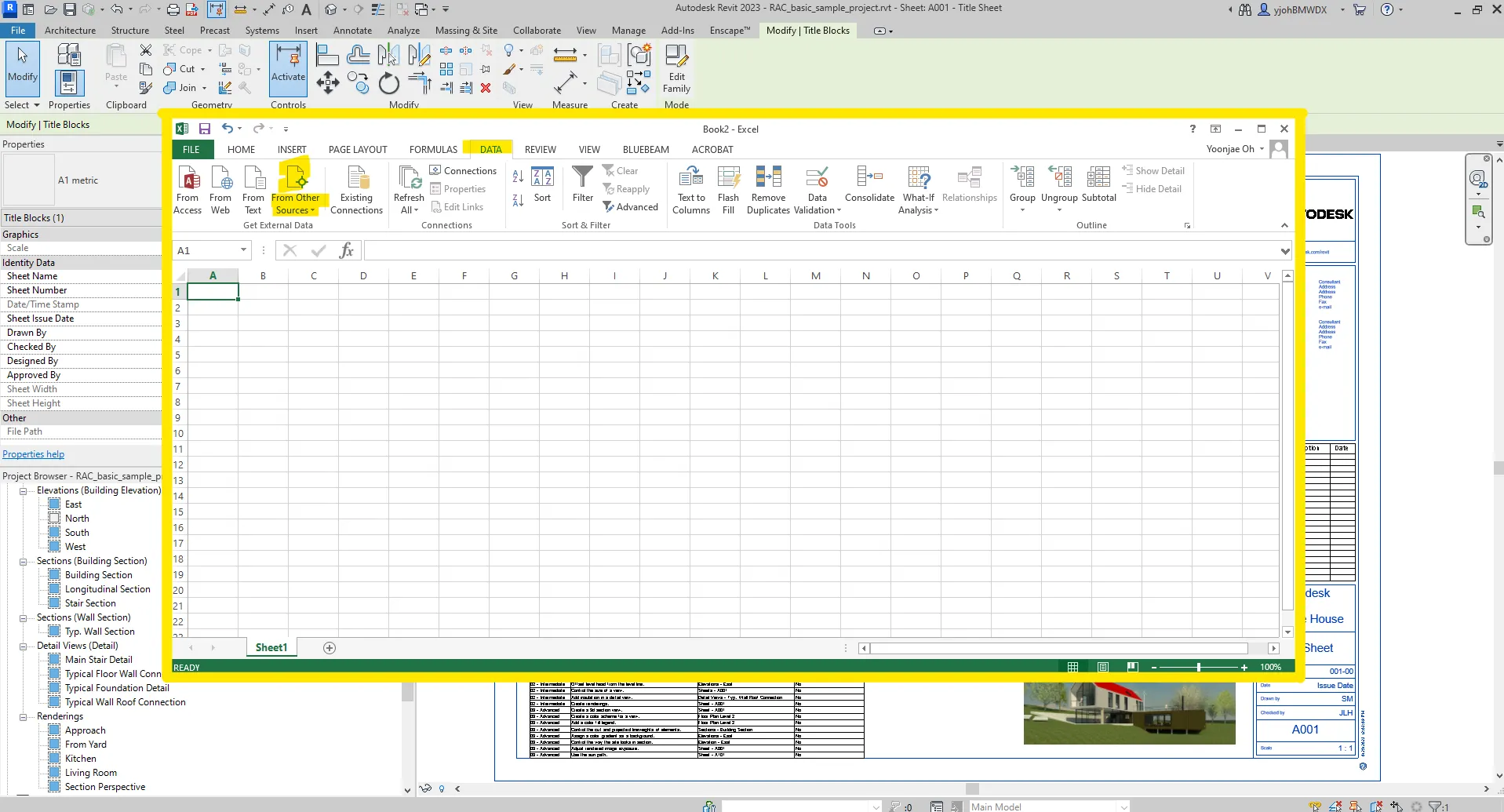Click the Subtotal icon
The height and width of the screenshot is (812, 1504).
coord(1098,178)
